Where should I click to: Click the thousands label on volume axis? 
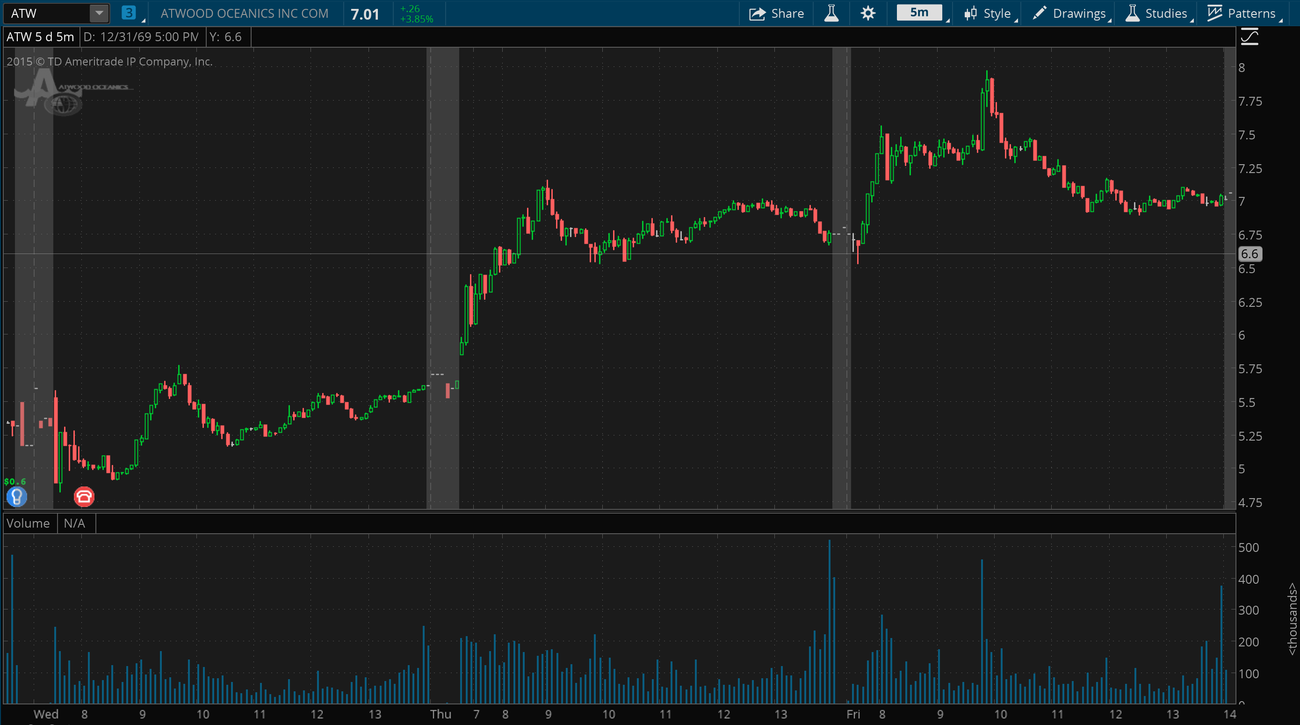pos(1291,619)
